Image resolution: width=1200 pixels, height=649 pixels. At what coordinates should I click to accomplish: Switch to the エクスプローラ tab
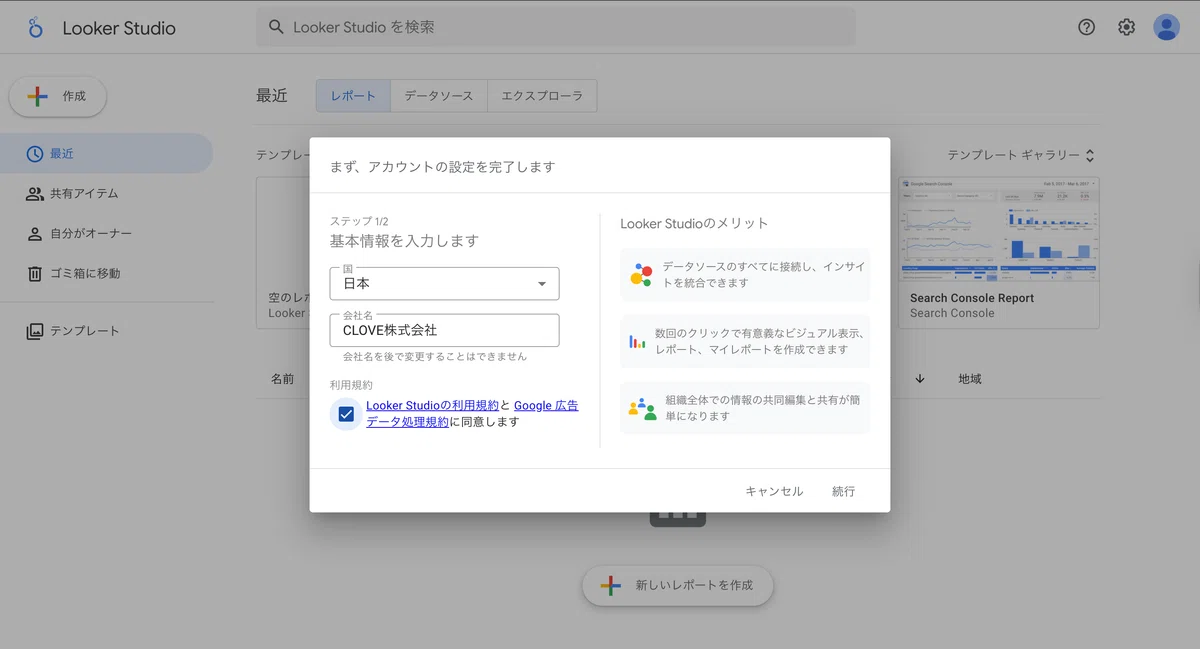542,96
